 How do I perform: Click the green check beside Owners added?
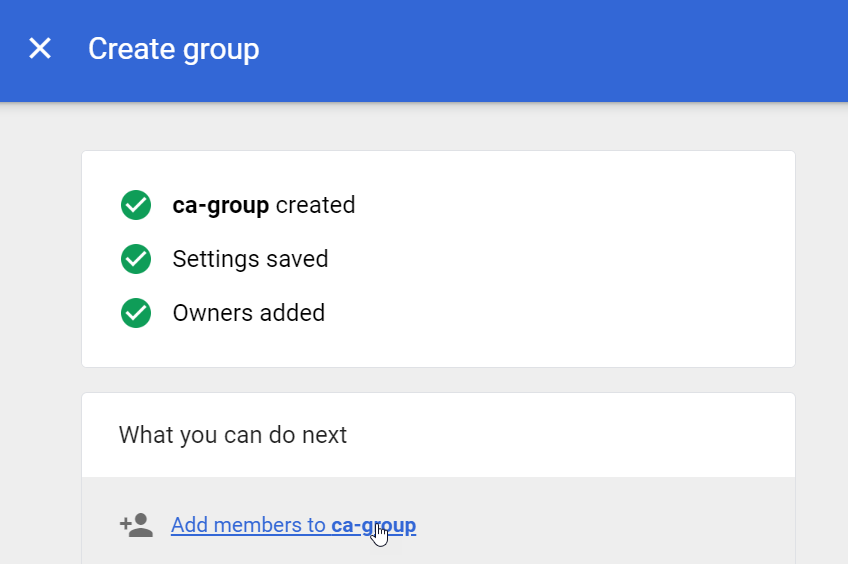pyautogui.click(x=136, y=313)
